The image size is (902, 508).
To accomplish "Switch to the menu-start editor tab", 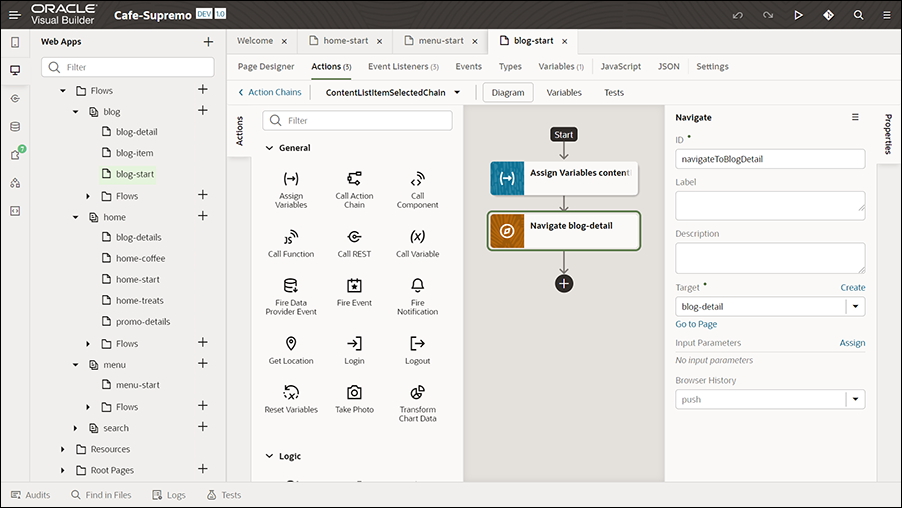I will coord(441,41).
